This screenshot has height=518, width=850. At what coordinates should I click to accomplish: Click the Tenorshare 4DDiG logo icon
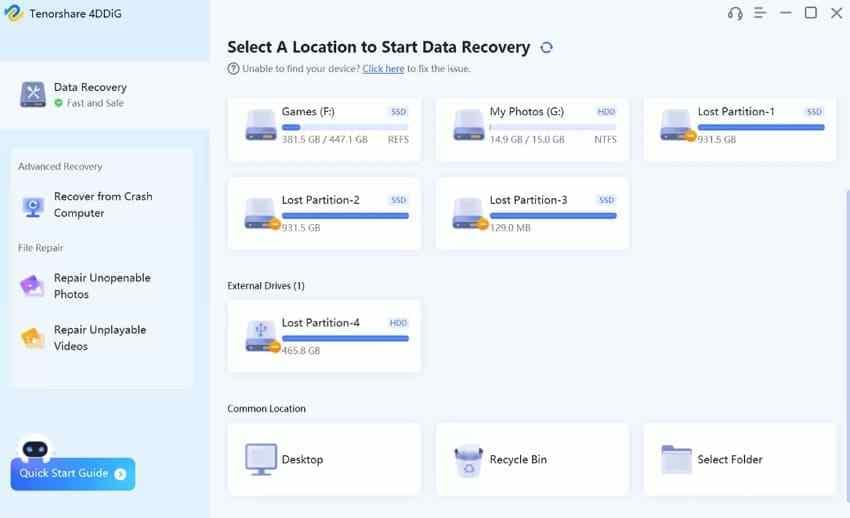(14, 13)
